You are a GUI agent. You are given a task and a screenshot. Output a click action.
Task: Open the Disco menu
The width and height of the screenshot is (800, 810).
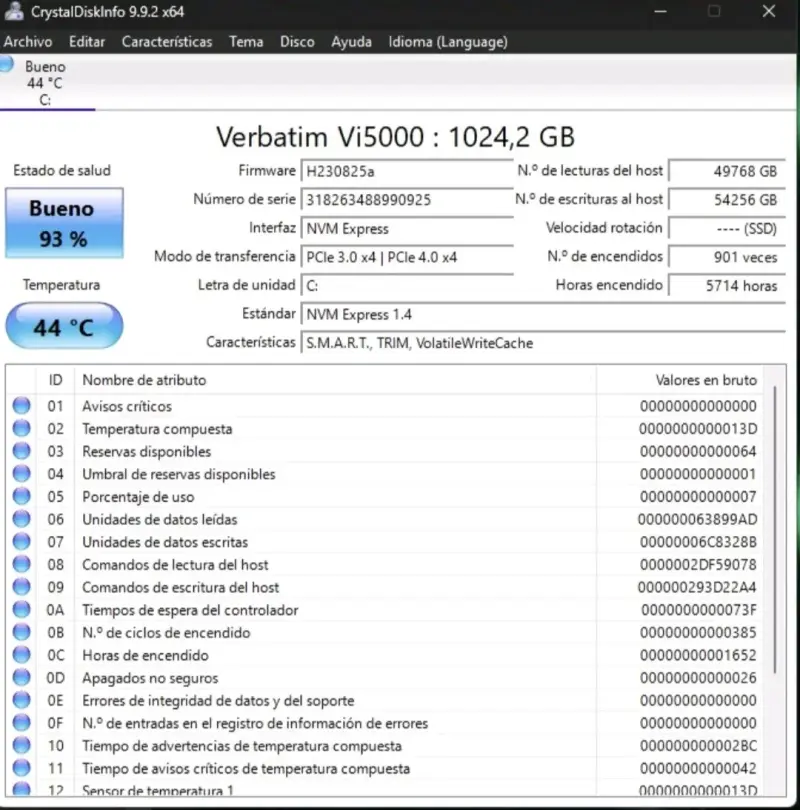297,42
